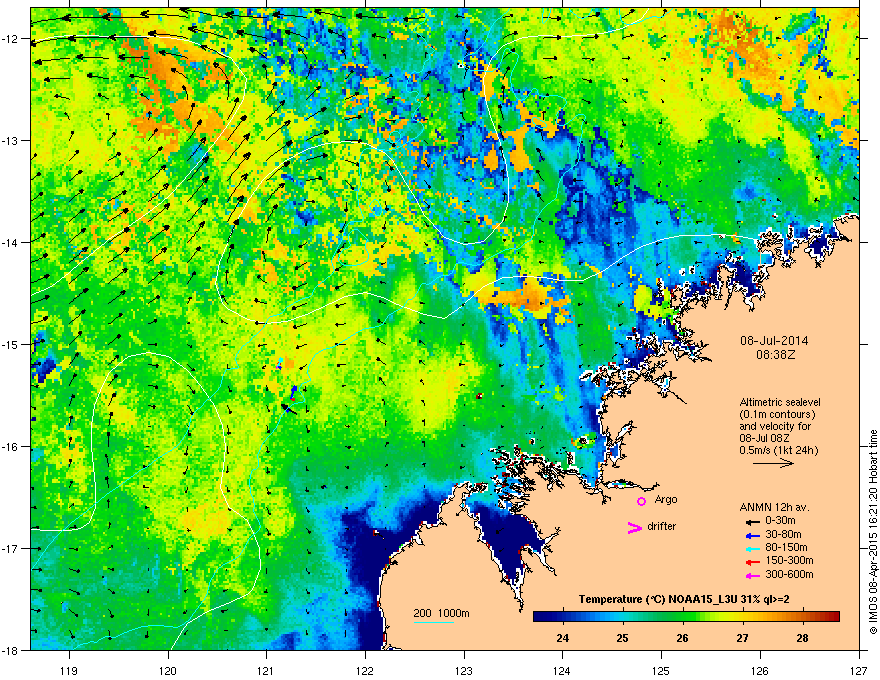Click the '300-600m' depth label
880x680 pixels.
(x=789, y=575)
